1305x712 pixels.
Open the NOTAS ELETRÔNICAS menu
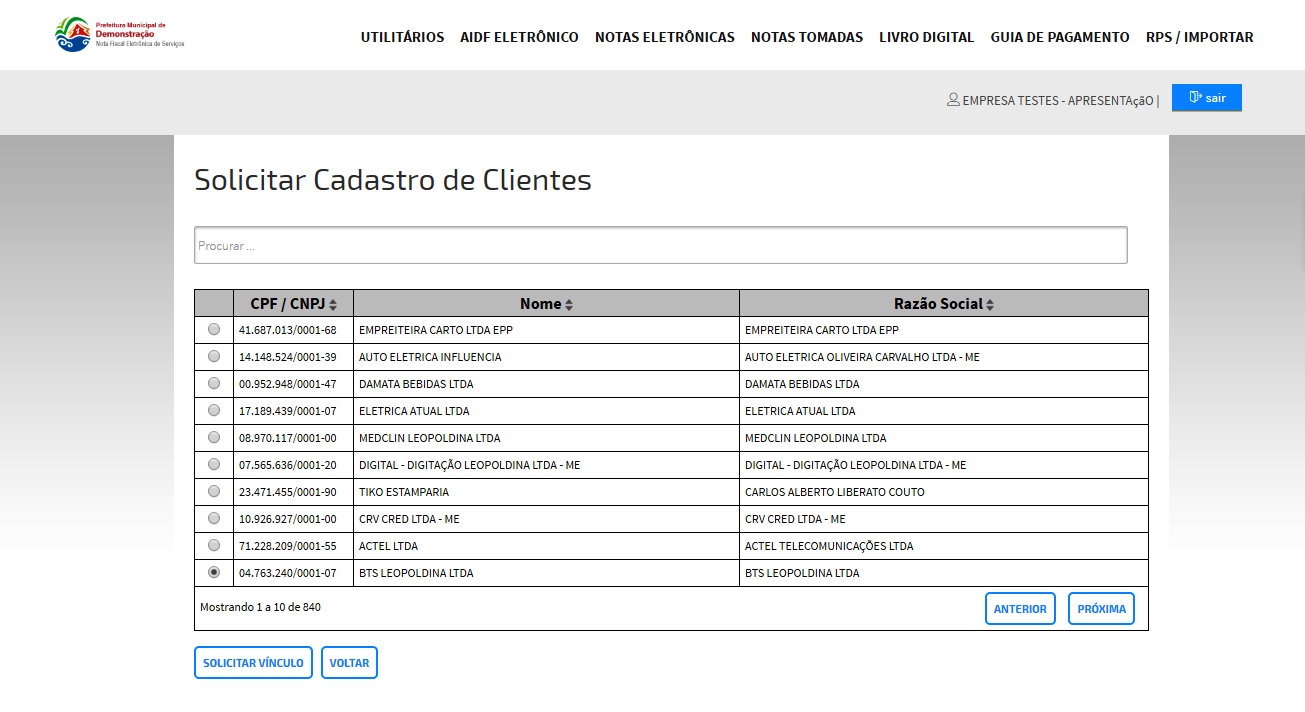tap(664, 37)
